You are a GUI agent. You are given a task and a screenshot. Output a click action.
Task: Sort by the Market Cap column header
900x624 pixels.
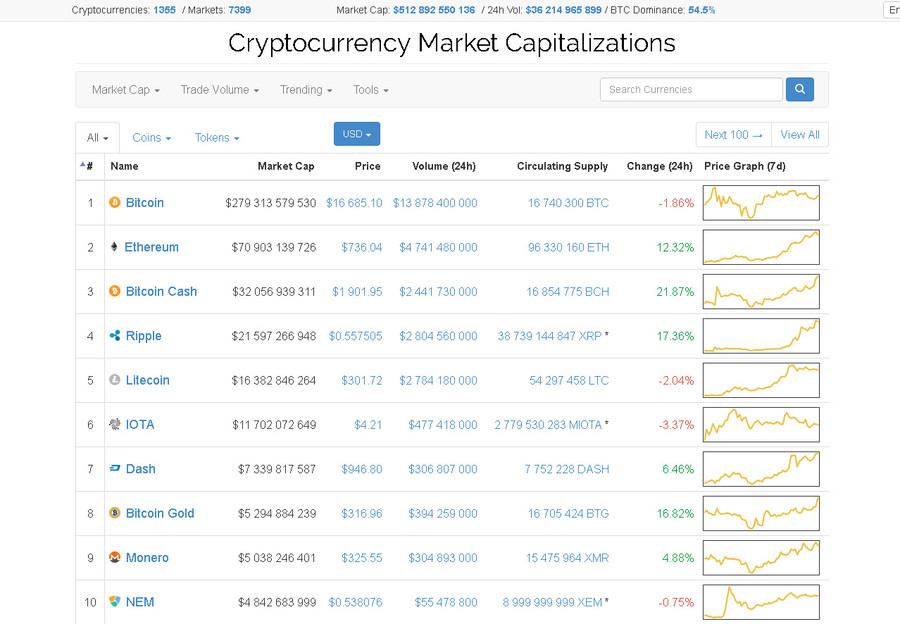[286, 166]
